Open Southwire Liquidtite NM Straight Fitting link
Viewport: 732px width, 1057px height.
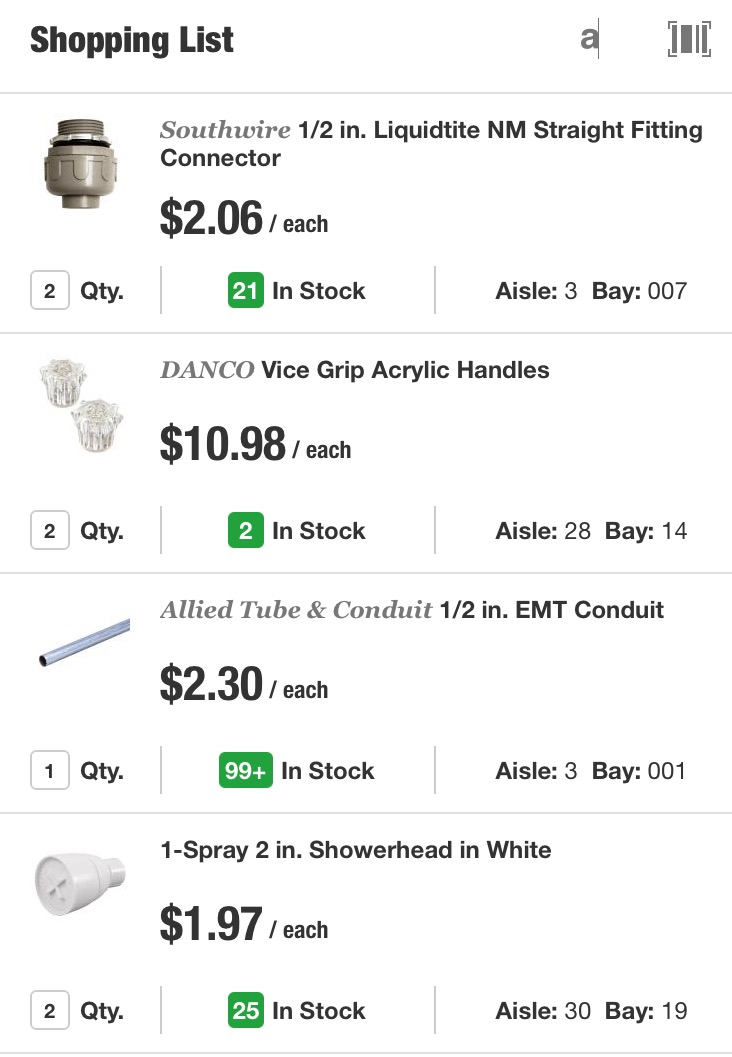tap(431, 144)
